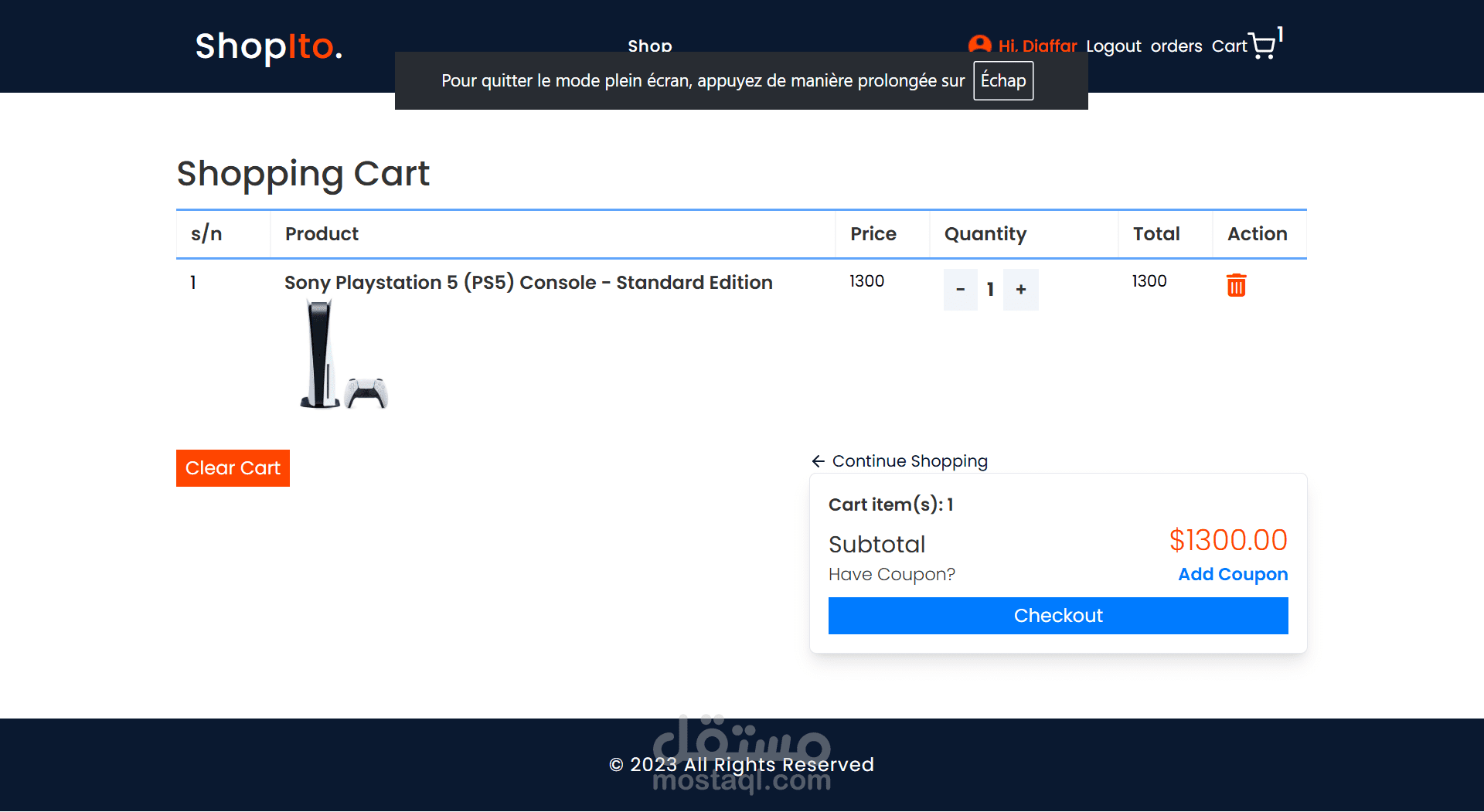Click the Subtotal label
Image resolution: width=1484 pixels, height=812 pixels.
pos(877,545)
